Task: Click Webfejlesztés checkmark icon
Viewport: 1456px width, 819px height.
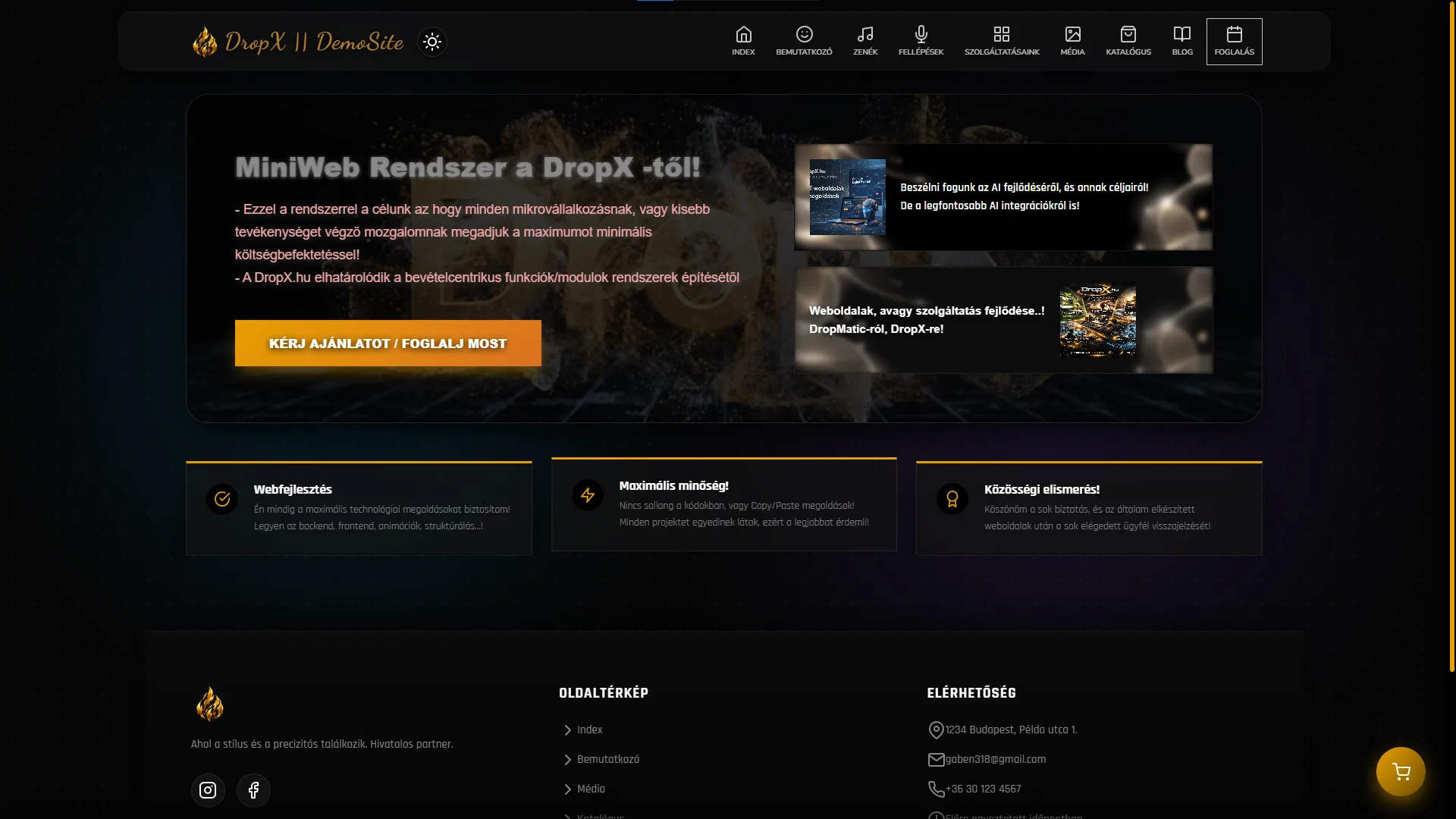Action: click(x=222, y=499)
